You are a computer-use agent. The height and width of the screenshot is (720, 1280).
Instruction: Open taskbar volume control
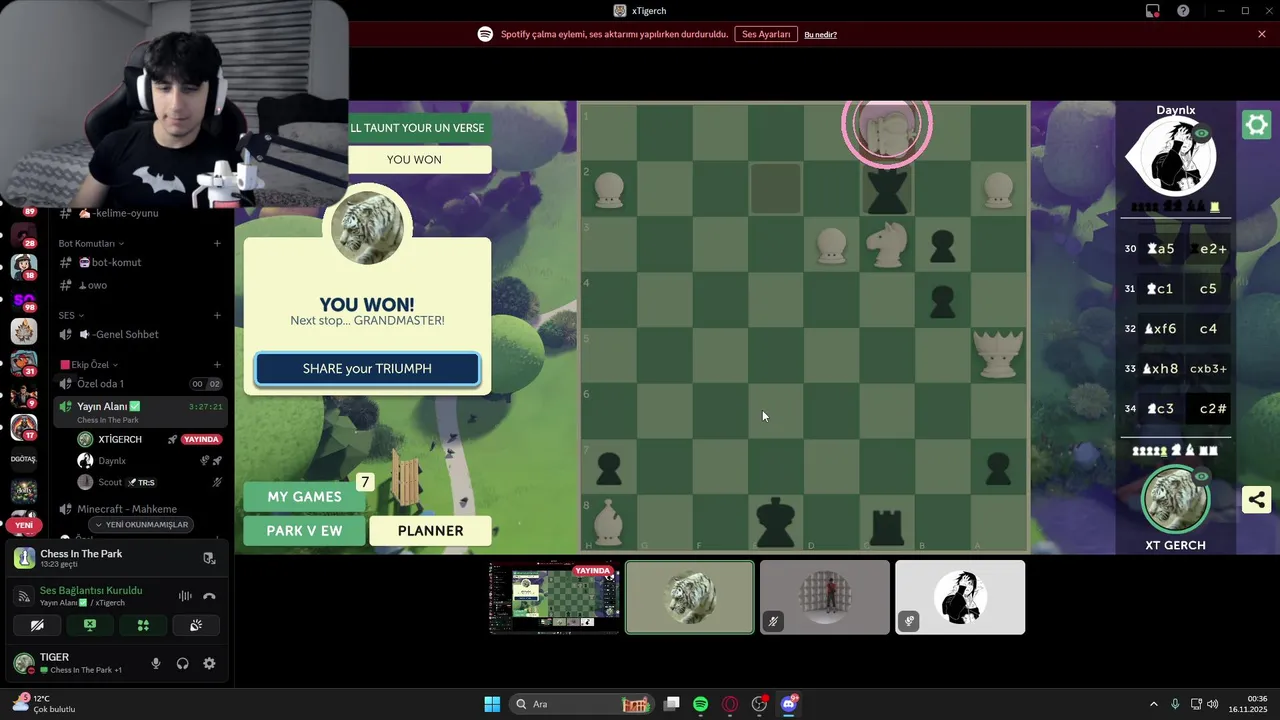(x=1213, y=704)
